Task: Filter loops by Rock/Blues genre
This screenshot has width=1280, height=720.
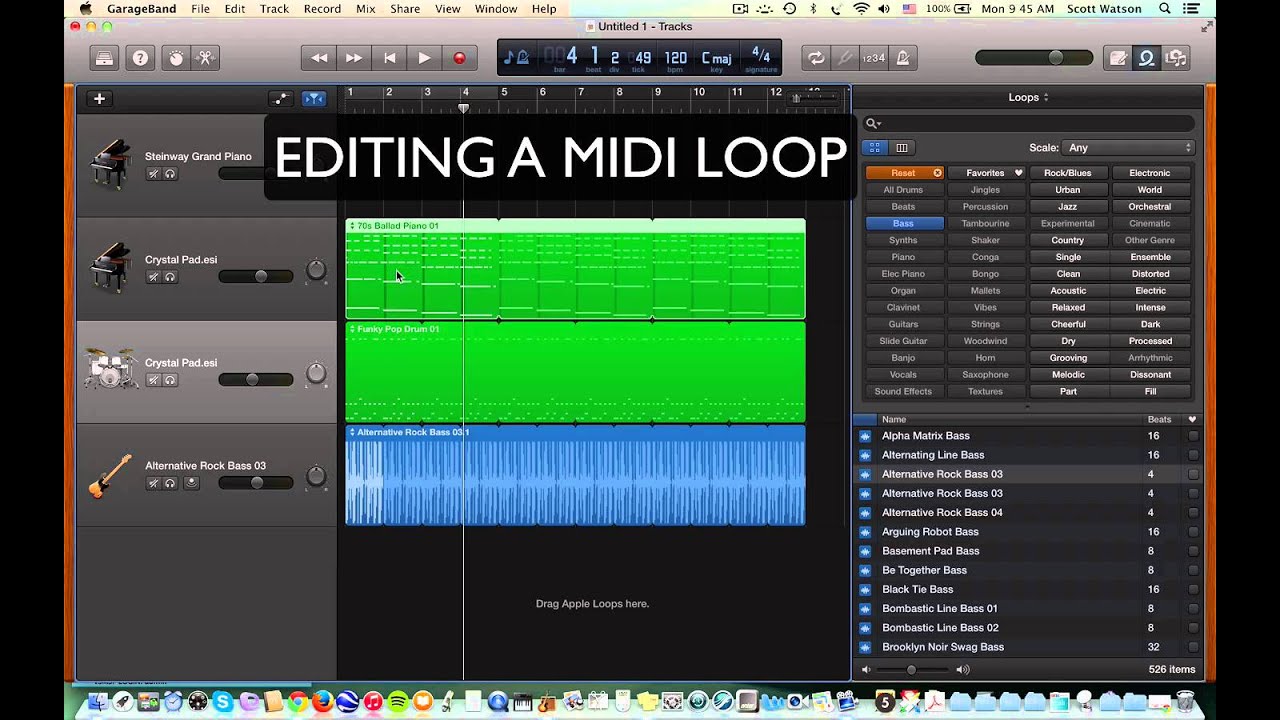Action: [1068, 173]
